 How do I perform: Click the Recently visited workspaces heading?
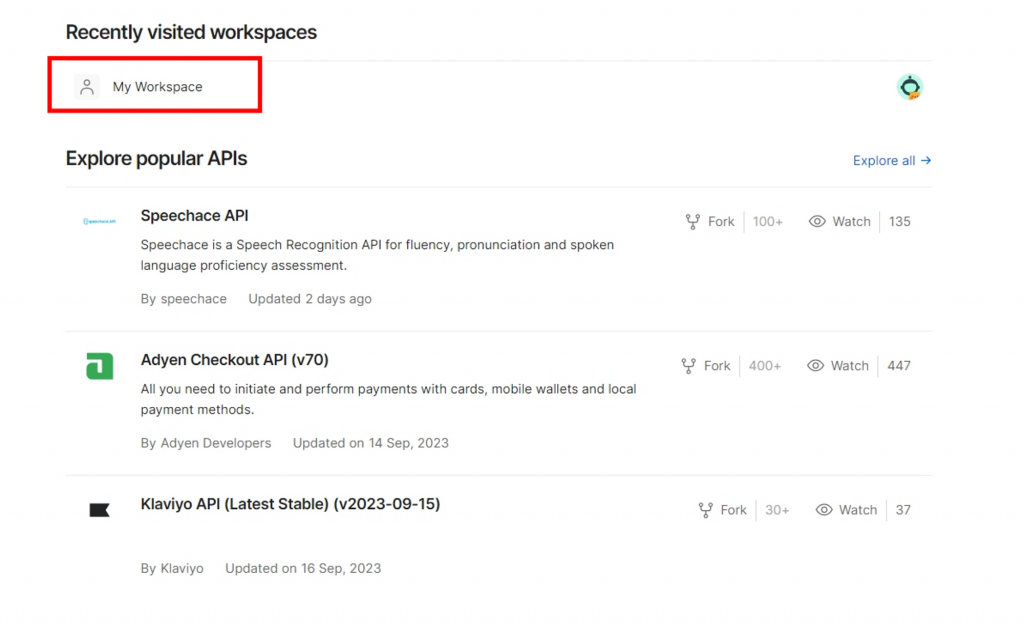(191, 32)
